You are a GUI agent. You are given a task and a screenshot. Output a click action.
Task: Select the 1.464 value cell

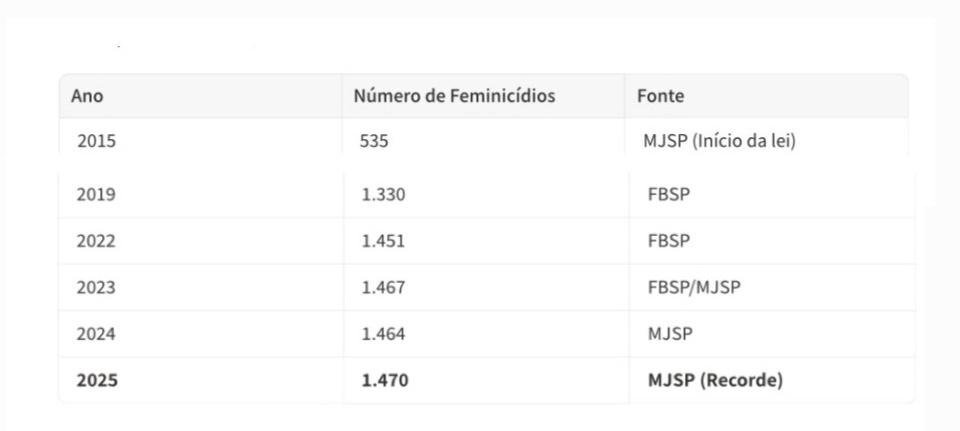tap(384, 334)
